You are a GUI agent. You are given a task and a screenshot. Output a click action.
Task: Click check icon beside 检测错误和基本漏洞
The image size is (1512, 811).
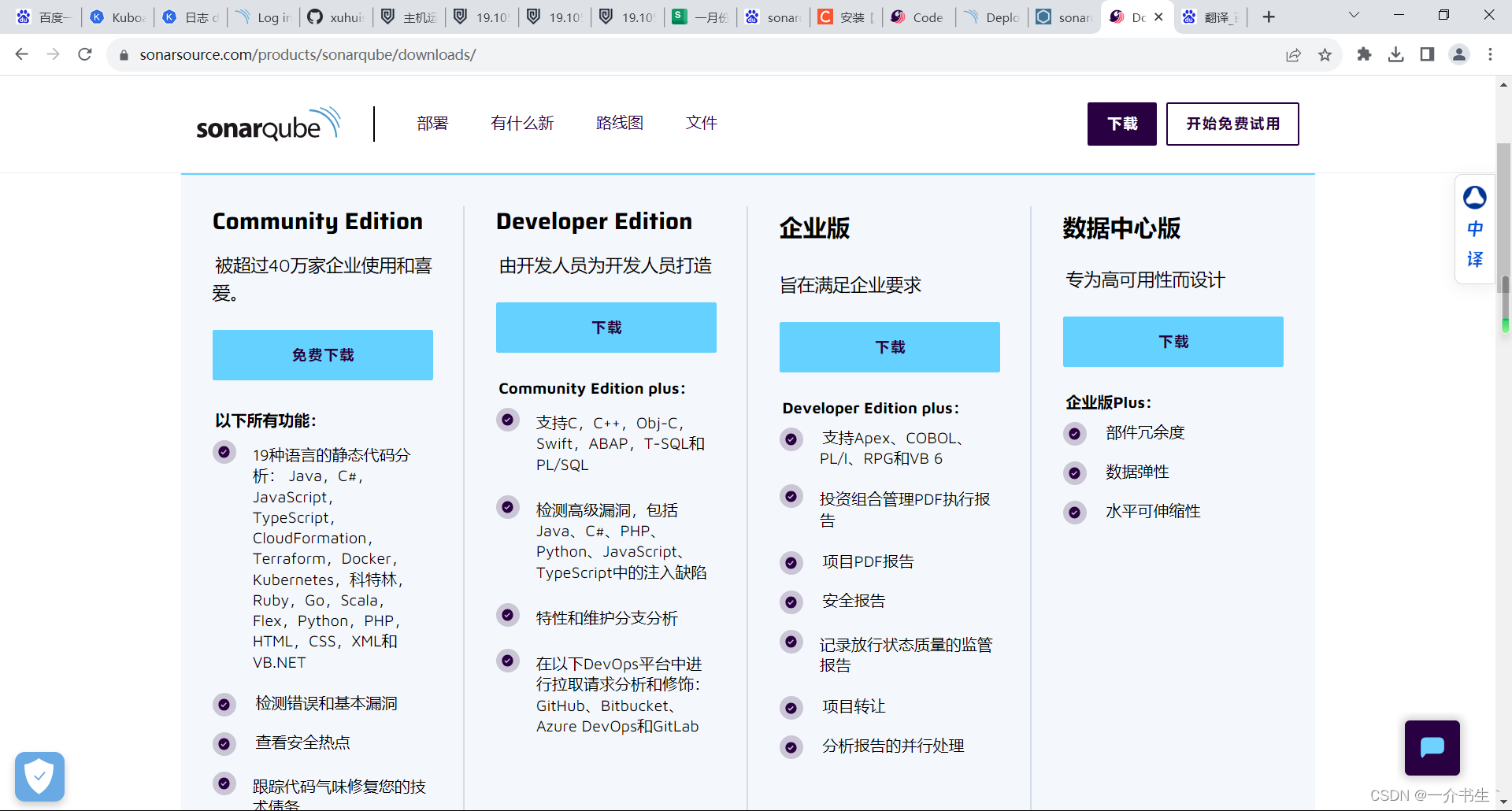point(224,704)
